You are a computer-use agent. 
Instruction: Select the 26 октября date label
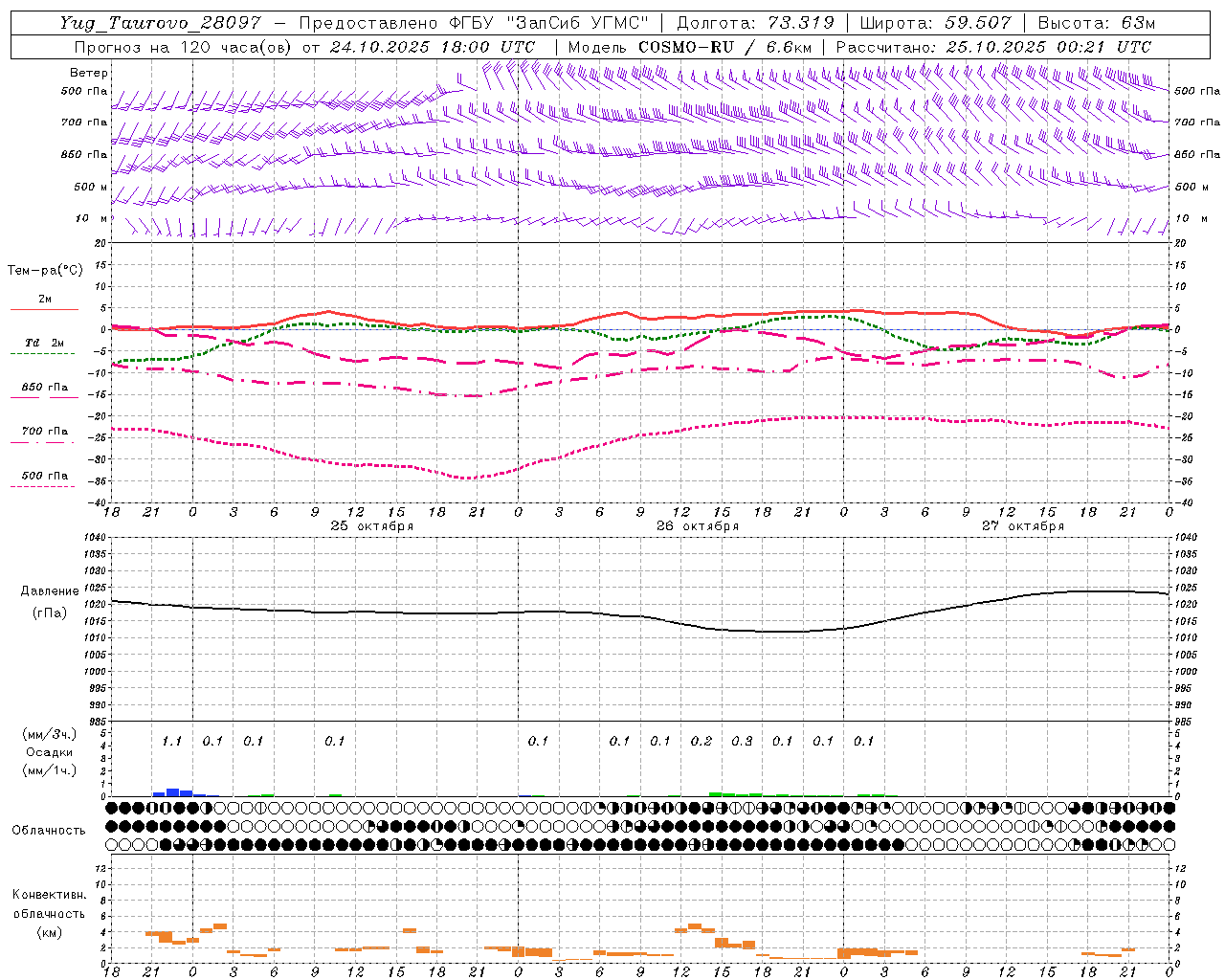(x=697, y=525)
